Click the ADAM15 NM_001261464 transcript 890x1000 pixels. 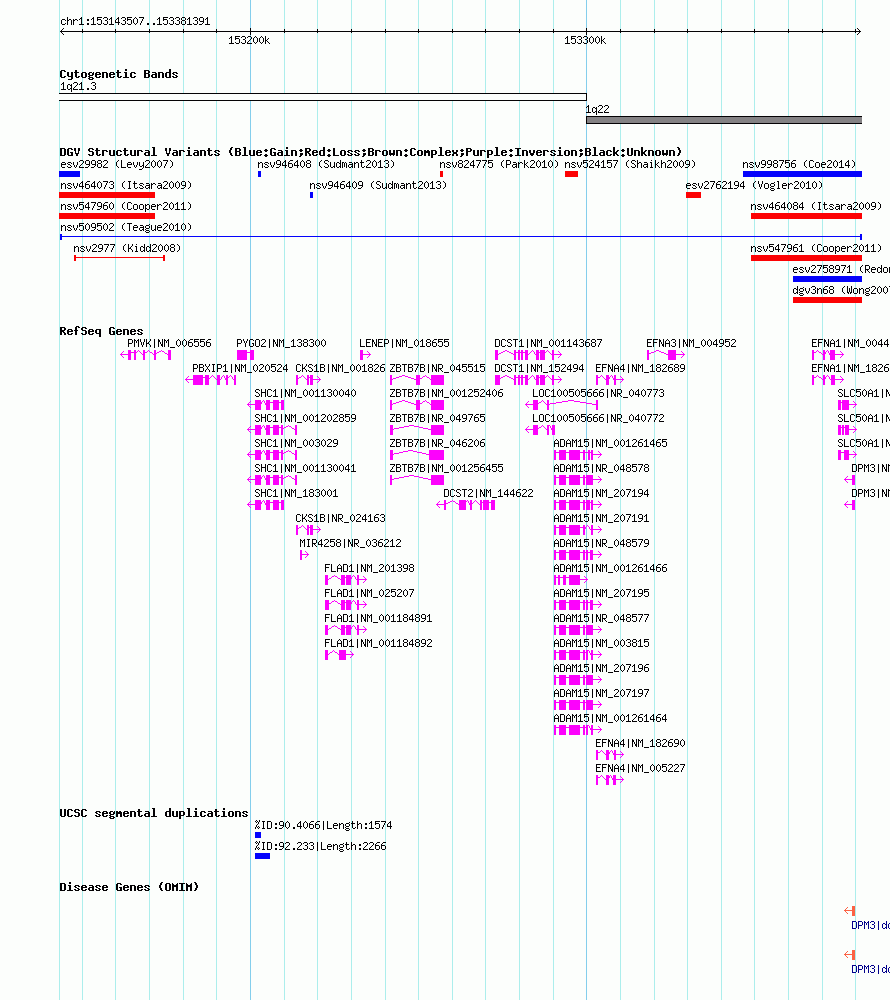tap(578, 730)
